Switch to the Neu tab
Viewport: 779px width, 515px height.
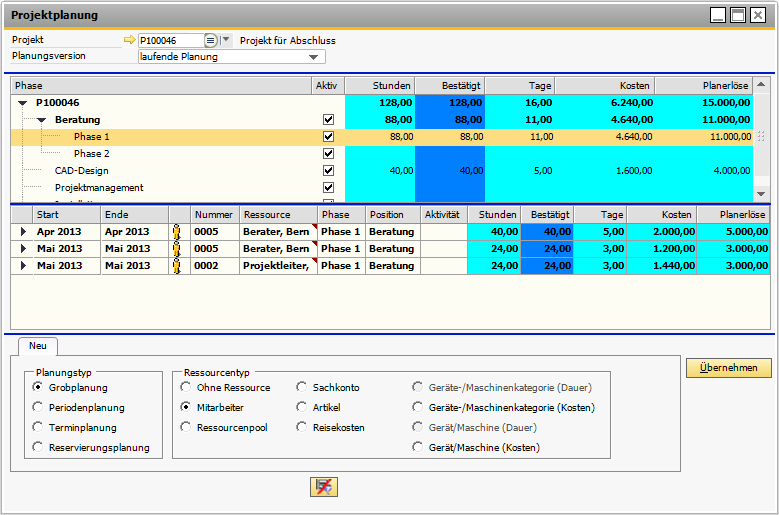pyautogui.click(x=37, y=346)
